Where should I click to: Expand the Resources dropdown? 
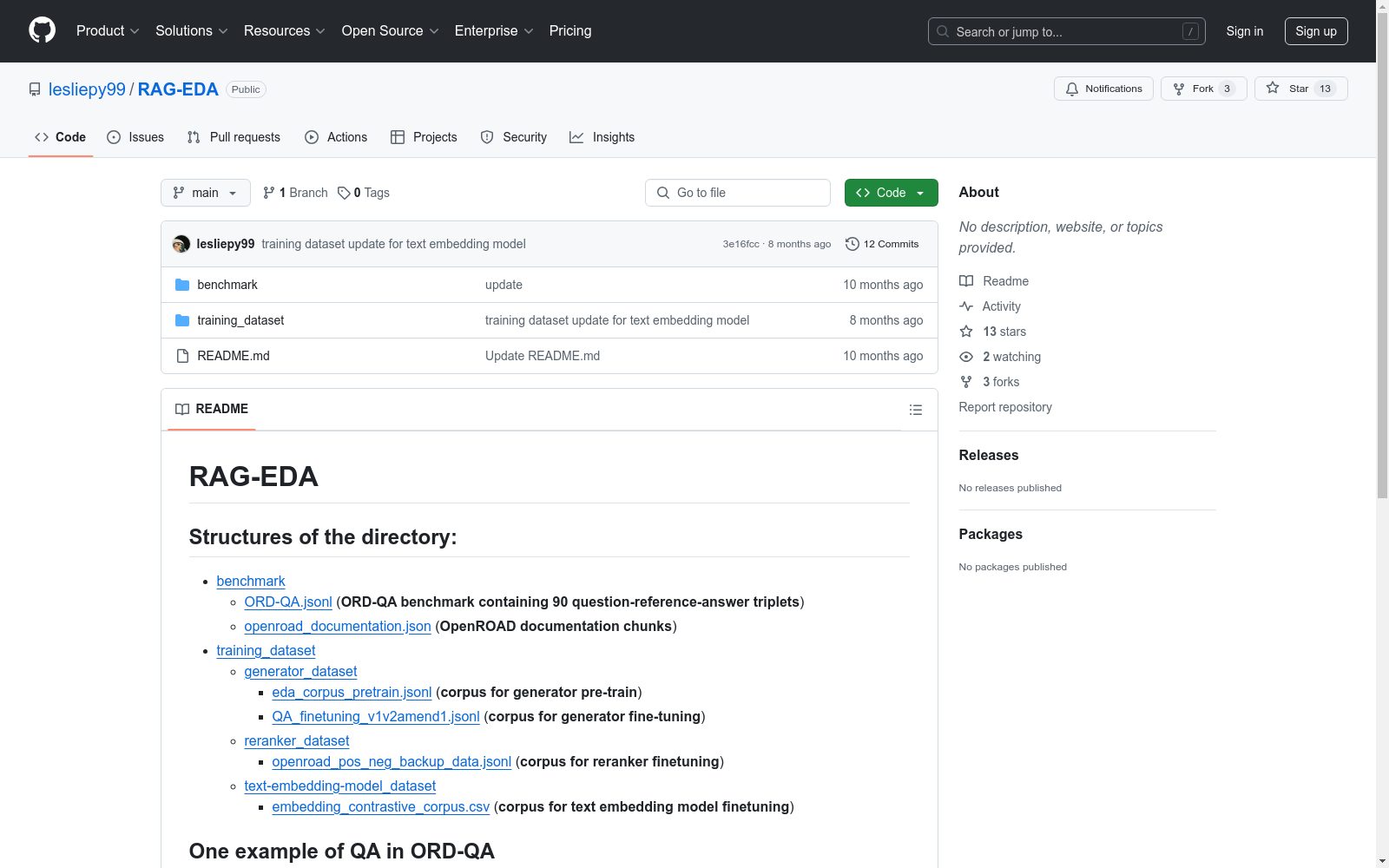[x=285, y=31]
